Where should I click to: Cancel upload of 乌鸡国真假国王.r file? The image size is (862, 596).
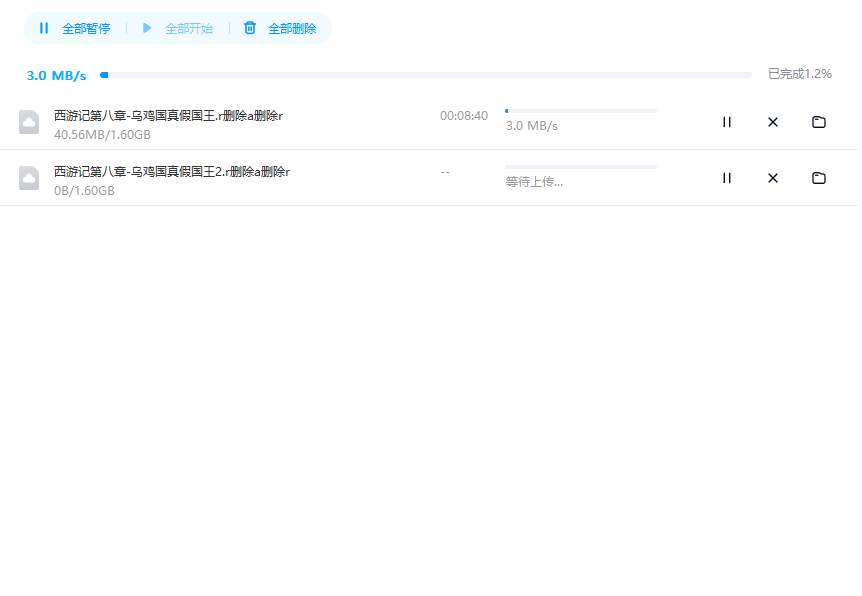(x=773, y=122)
